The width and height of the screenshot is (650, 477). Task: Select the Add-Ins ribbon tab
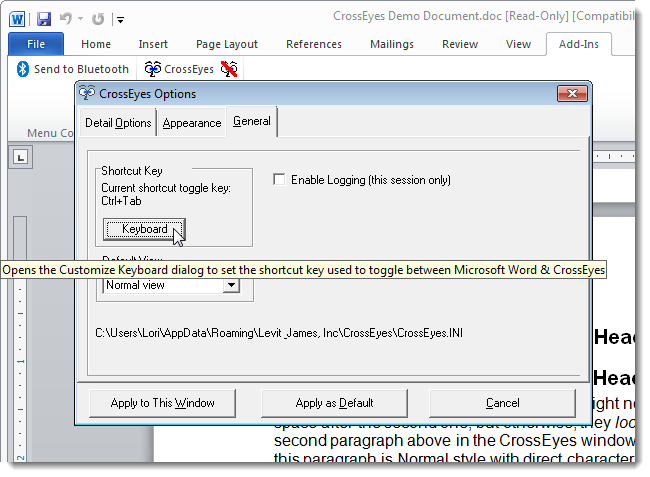pyautogui.click(x=579, y=44)
